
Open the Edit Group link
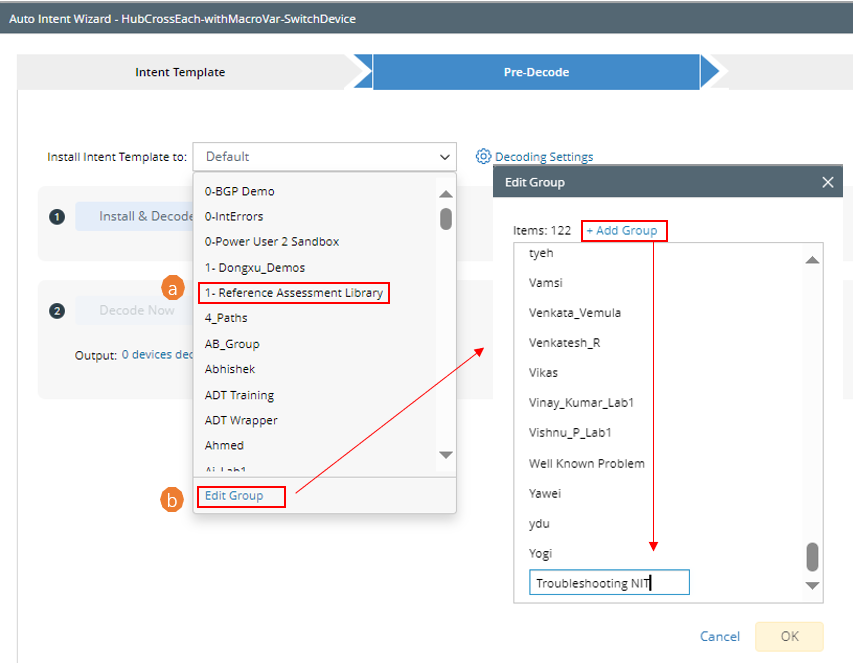point(234,496)
